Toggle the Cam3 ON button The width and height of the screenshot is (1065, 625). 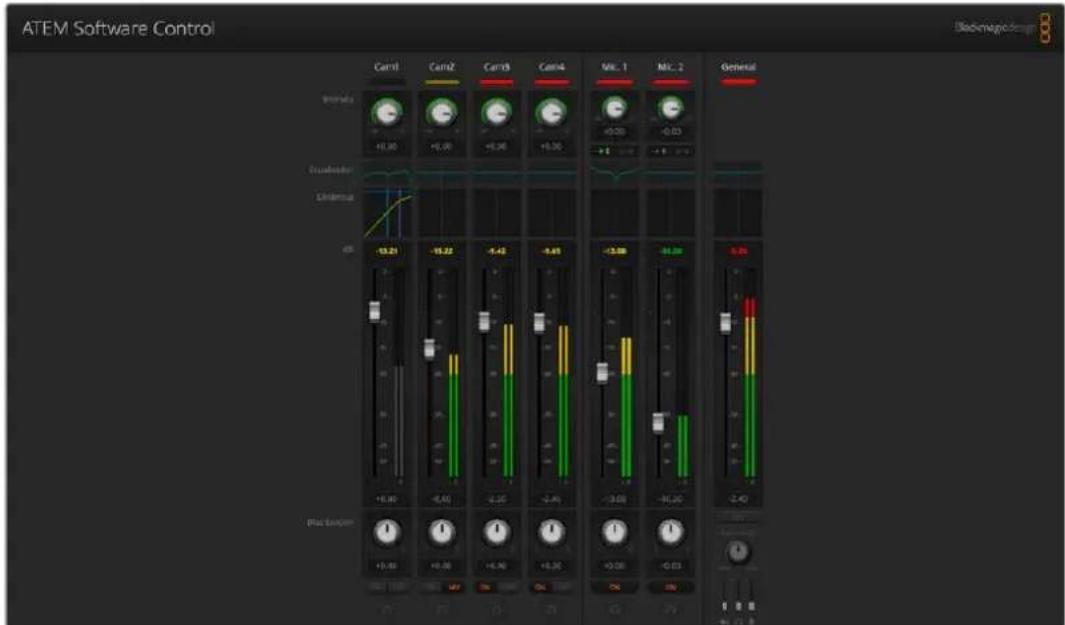485,587
